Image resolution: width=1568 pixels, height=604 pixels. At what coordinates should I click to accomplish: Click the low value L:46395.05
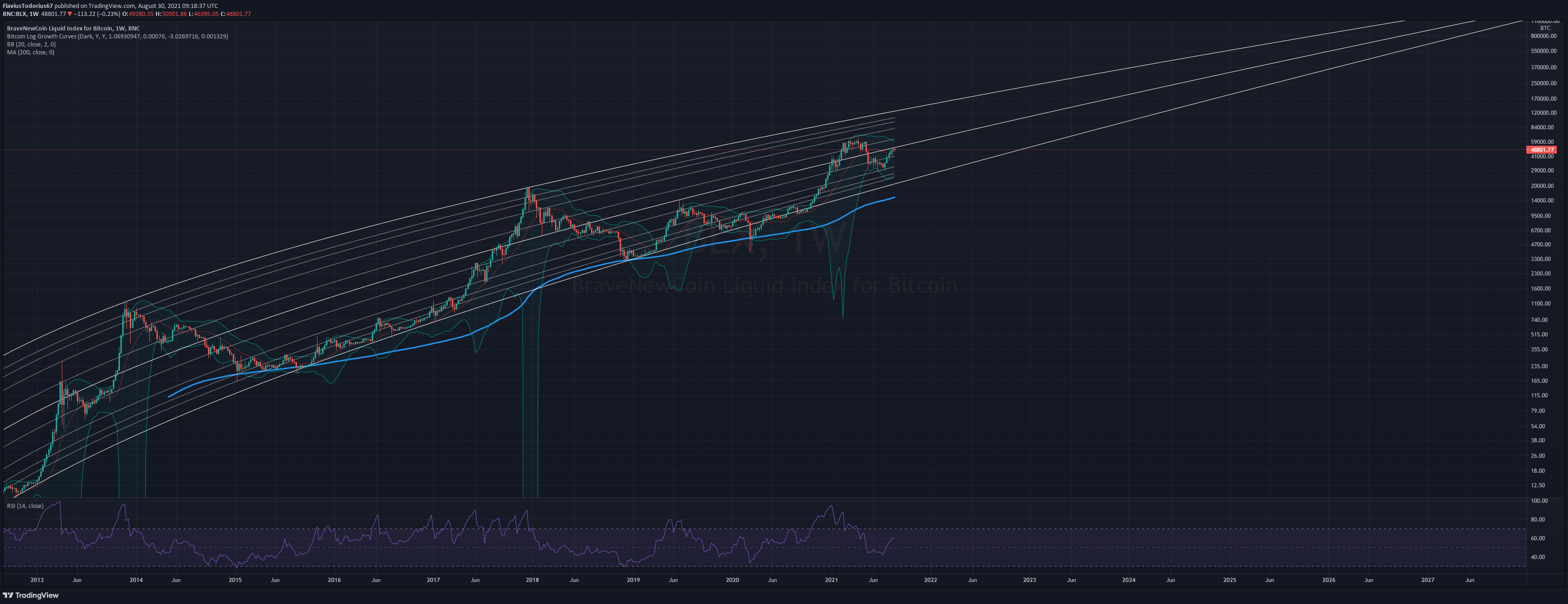[x=203, y=14]
